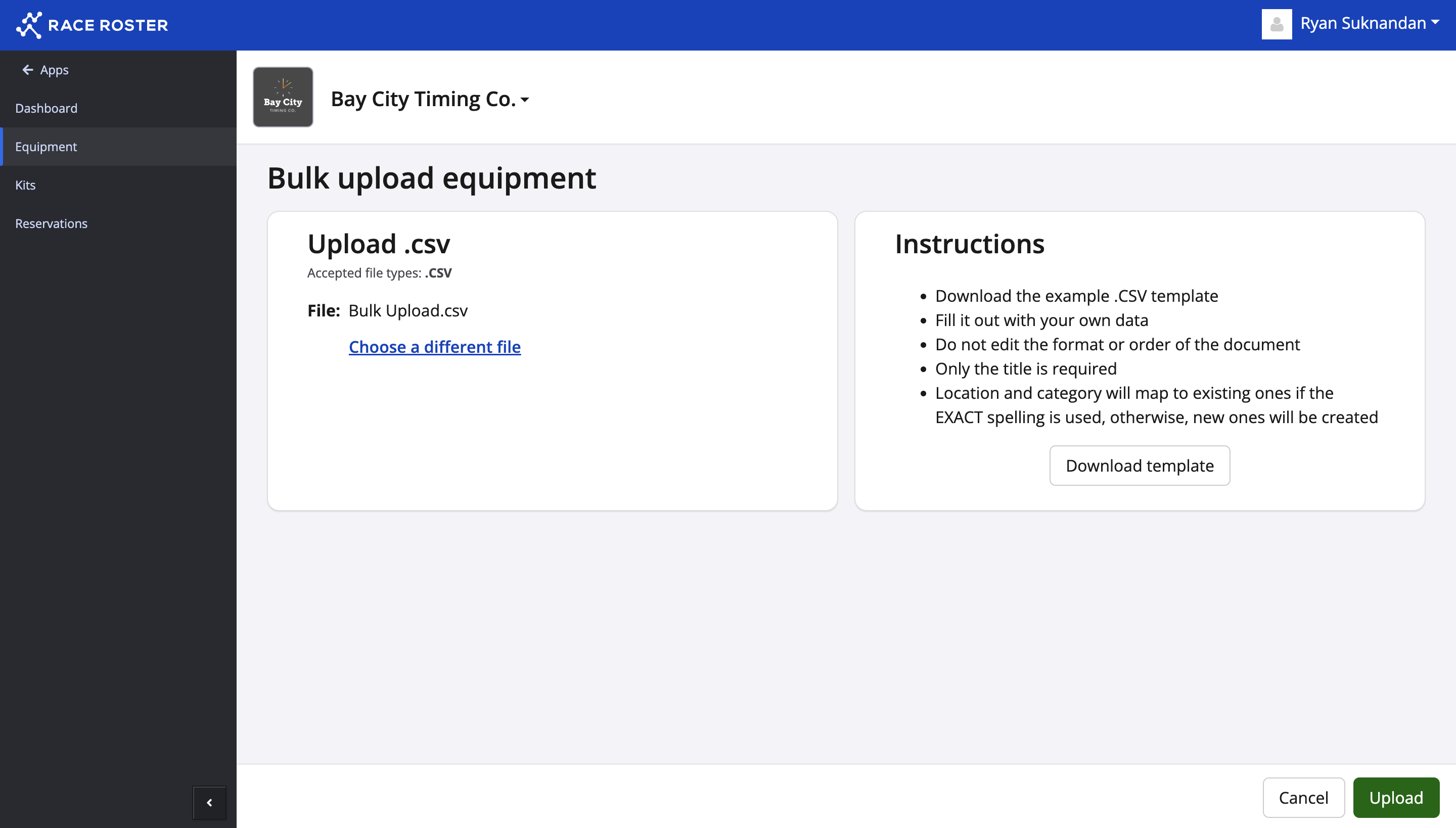Click the Race Roster wordmark text

(108, 25)
